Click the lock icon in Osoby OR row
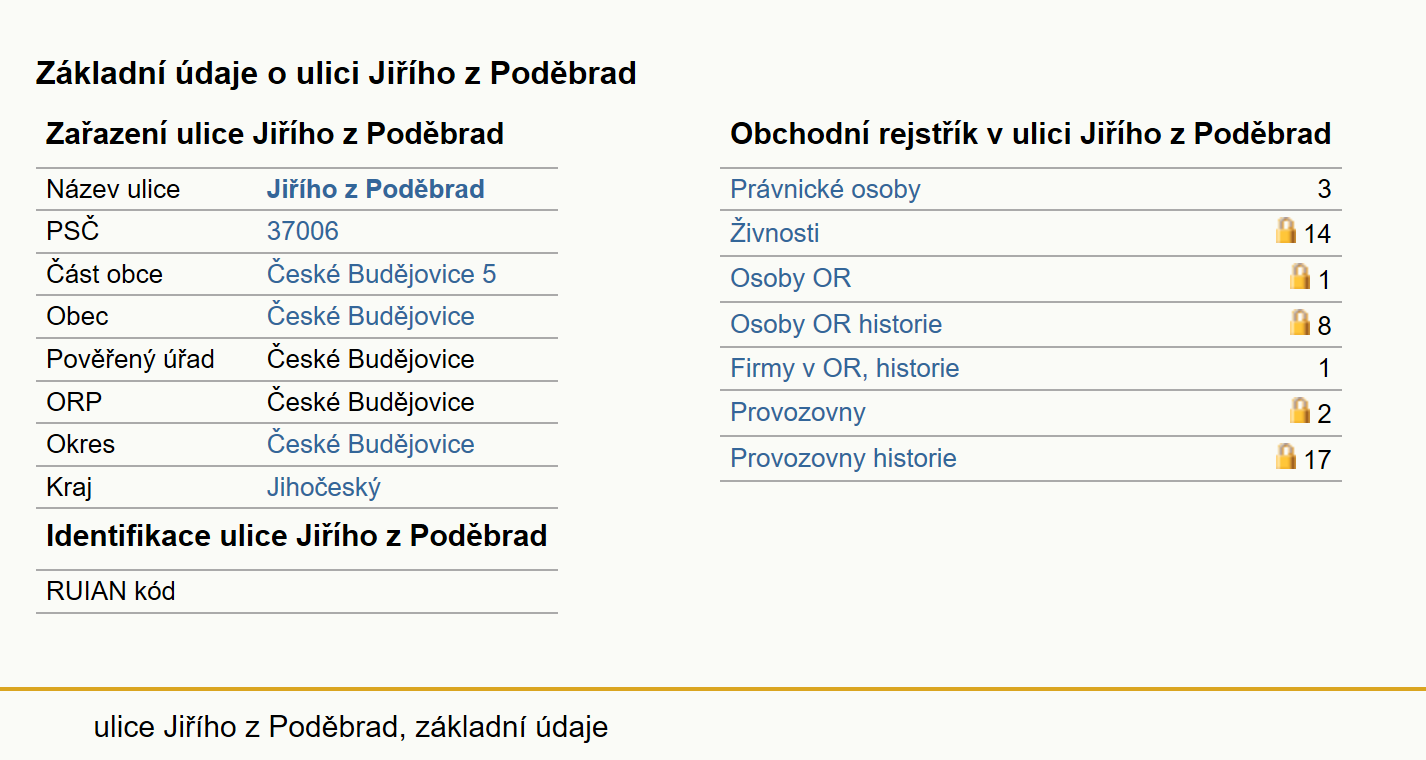Image resolution: width=1426 pixels, height=760 pixels. tap(1299, 276)
